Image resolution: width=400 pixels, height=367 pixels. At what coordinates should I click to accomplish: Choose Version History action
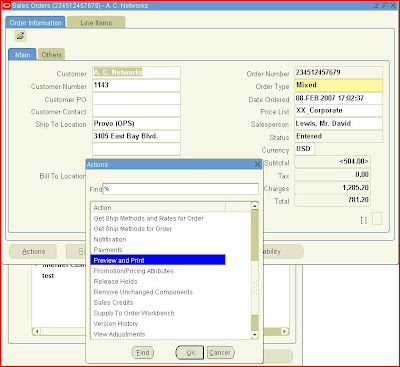pos(158,324)
